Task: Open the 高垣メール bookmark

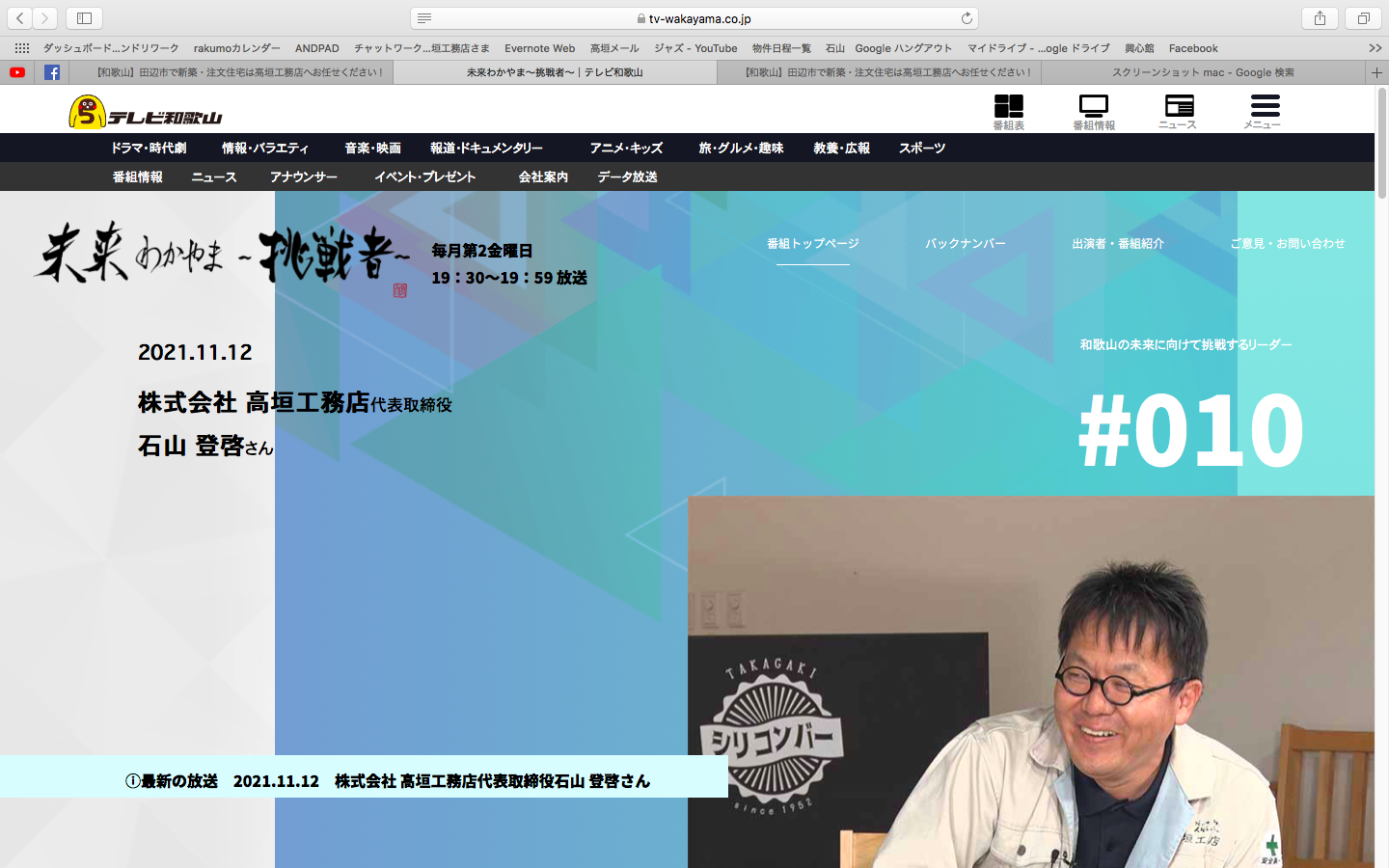Action: click(x=614, y=48)
